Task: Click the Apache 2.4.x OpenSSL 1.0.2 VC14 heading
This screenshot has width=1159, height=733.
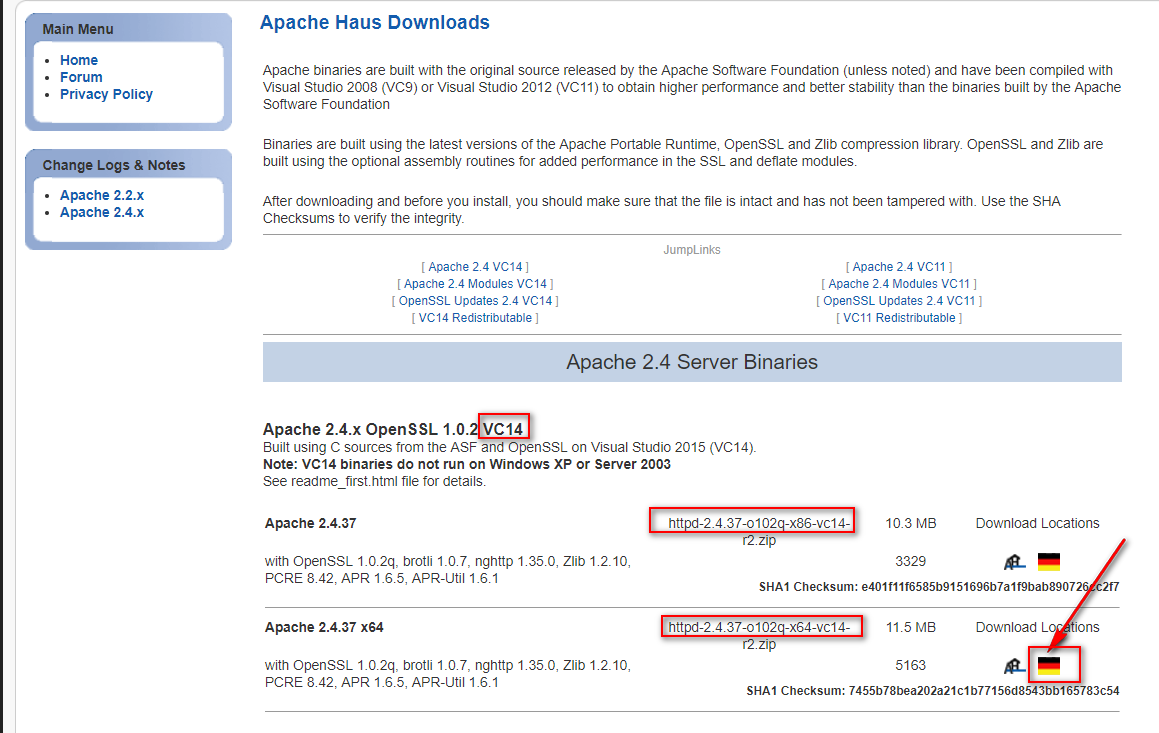Action: [x=393, y=429]
